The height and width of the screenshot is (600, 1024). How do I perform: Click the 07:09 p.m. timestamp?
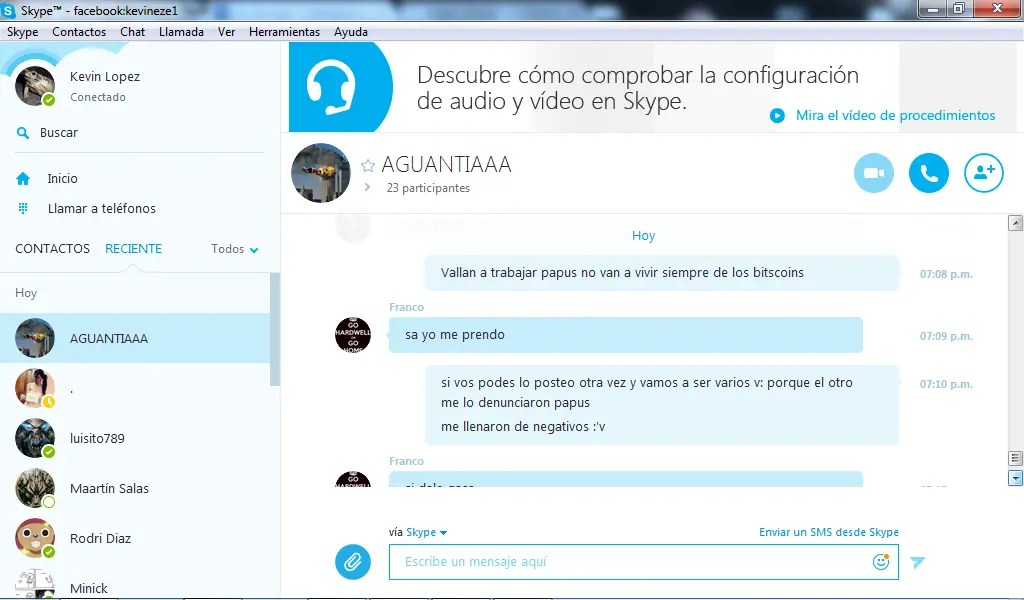click(946, 336)
